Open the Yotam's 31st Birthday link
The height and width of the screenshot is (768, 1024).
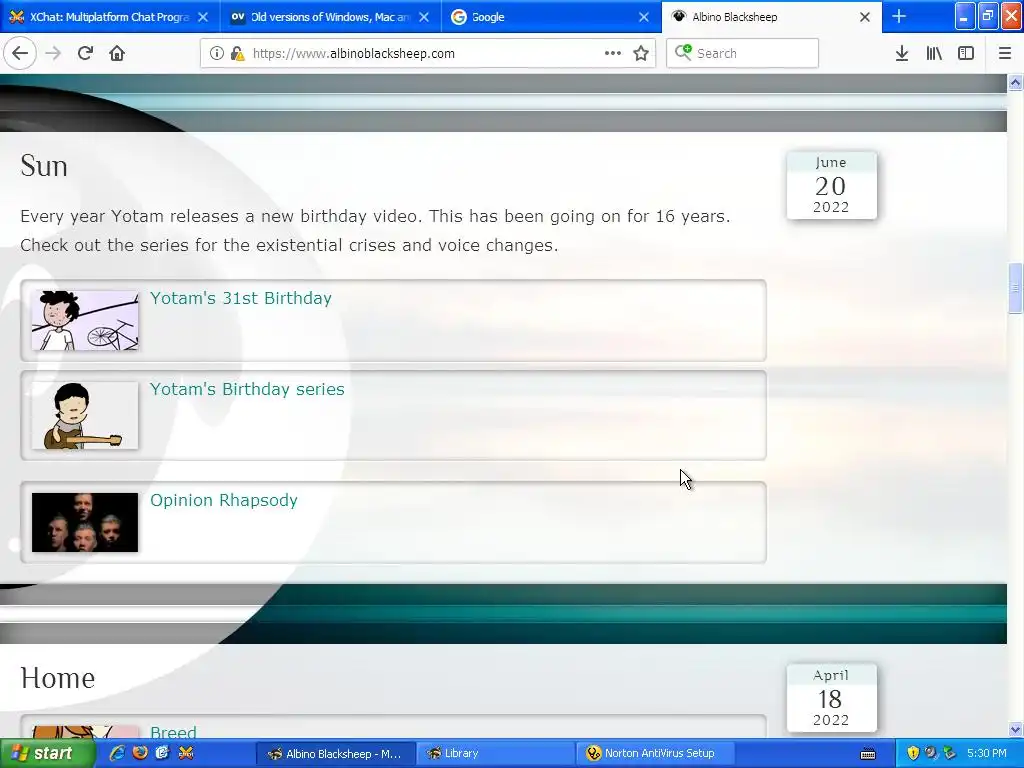[241, 298]
